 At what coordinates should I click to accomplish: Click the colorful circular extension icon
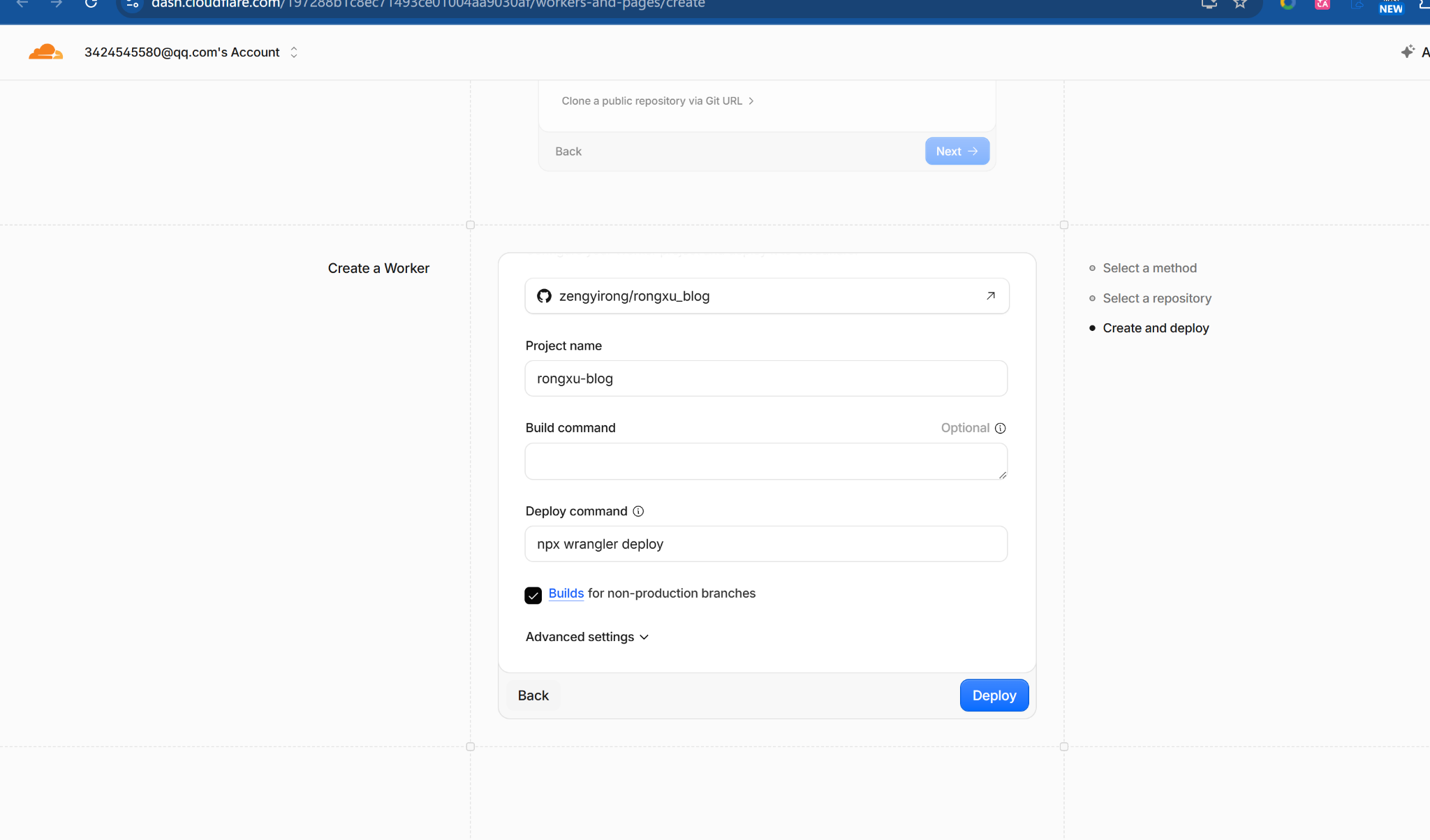point(1288,3)
